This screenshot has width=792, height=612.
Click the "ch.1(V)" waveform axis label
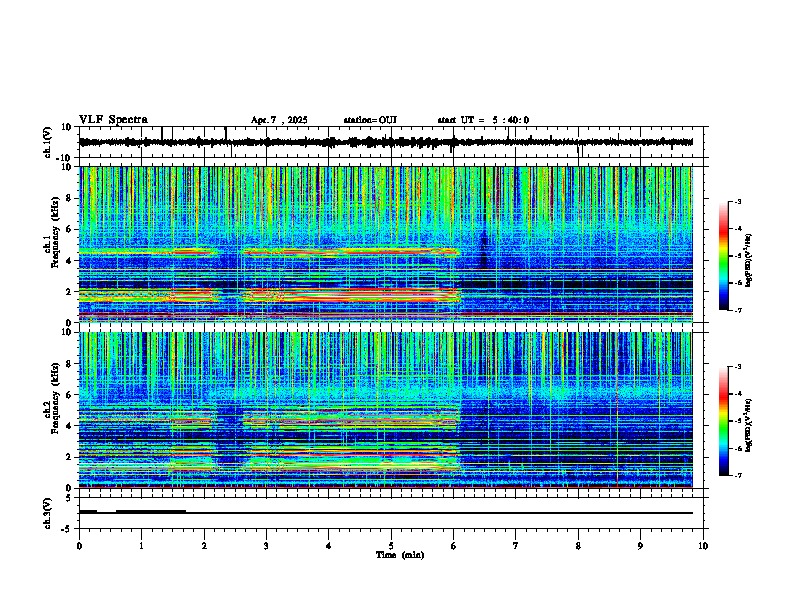click(48, 142)
